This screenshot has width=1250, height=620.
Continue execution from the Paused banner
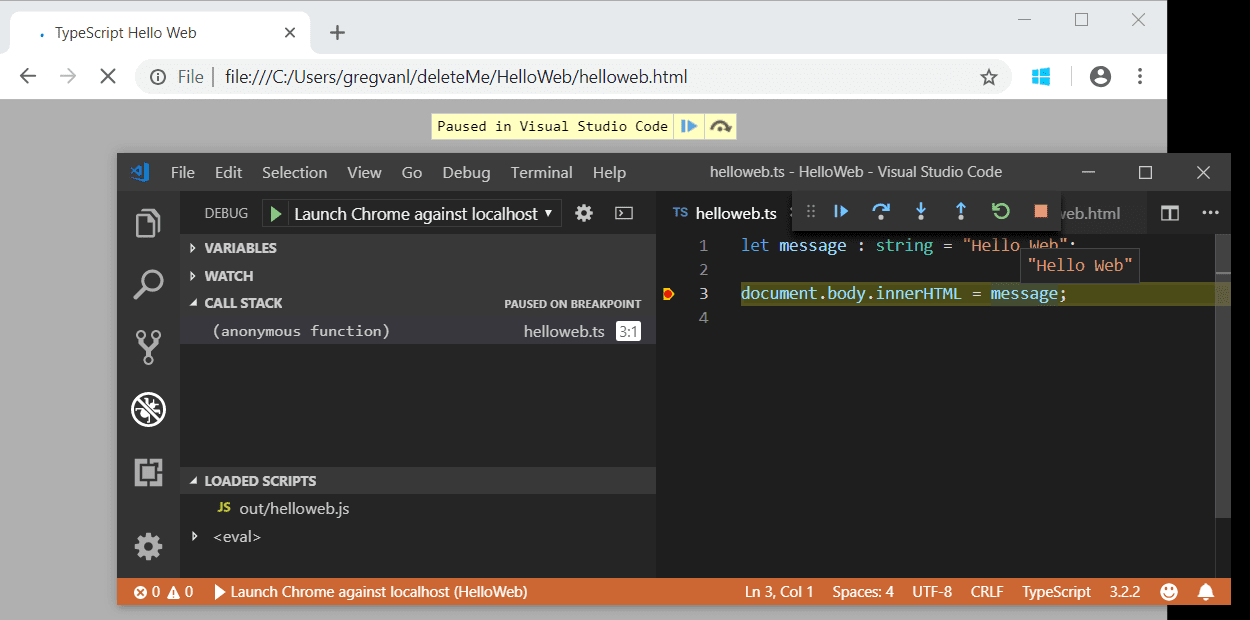[689, 126]
